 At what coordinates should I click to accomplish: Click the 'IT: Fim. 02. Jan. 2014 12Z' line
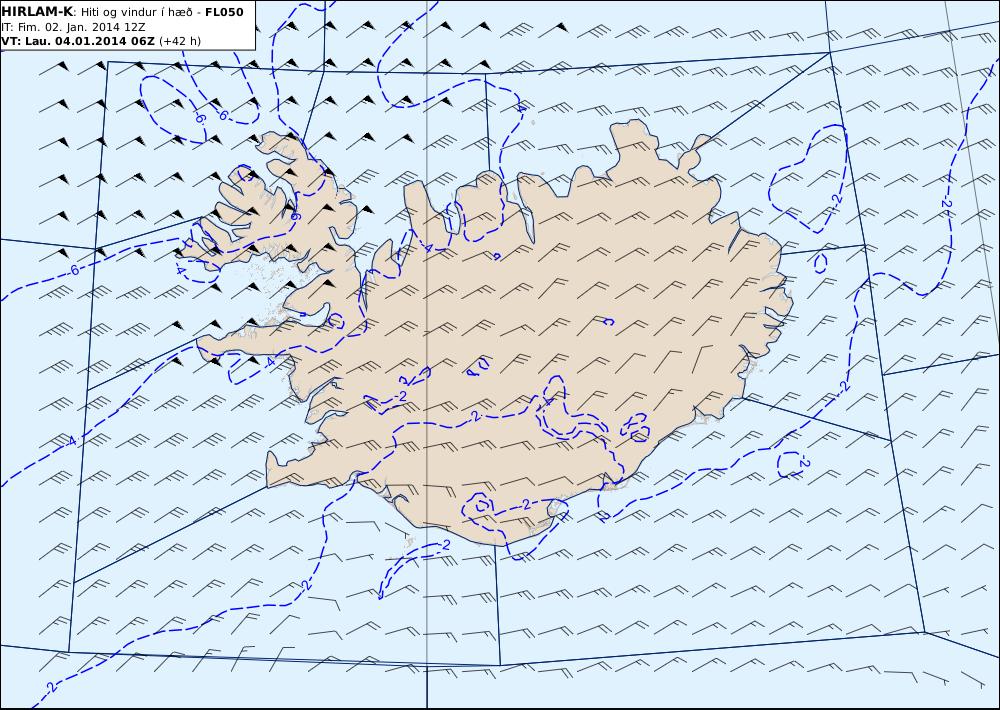coord(73,27)
